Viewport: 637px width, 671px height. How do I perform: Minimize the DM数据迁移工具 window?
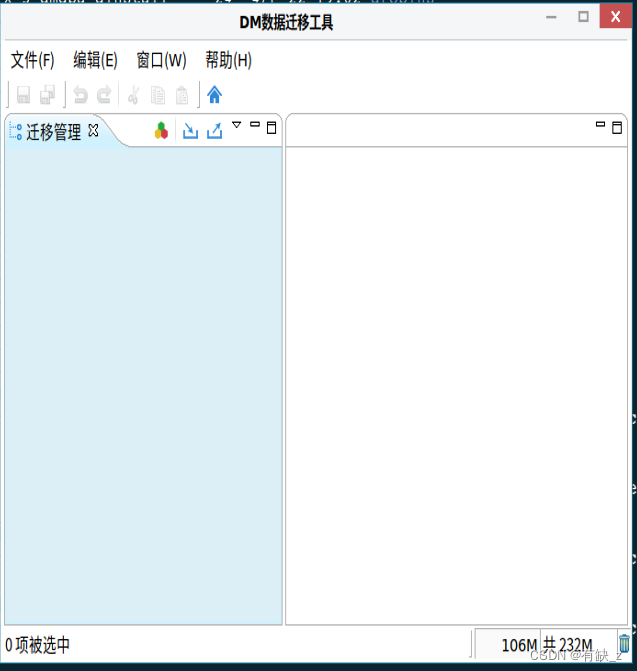[x=551, y=17]
